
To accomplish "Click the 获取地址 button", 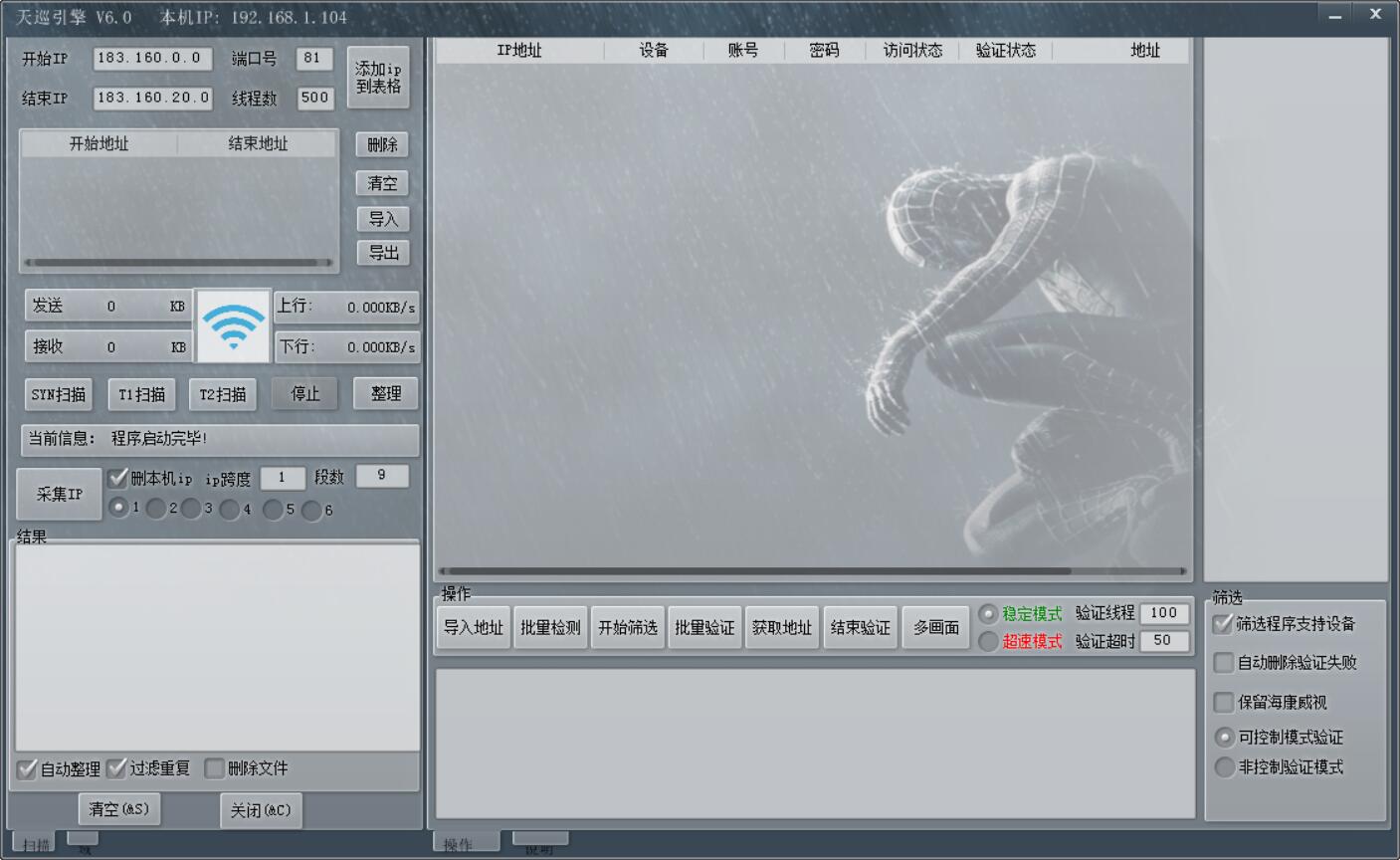I will 782,628.
